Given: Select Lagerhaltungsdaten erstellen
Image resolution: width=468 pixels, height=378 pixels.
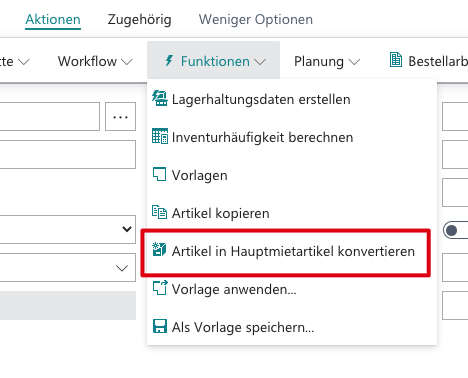Looking at the screenshot, I should tap(261, 99).
